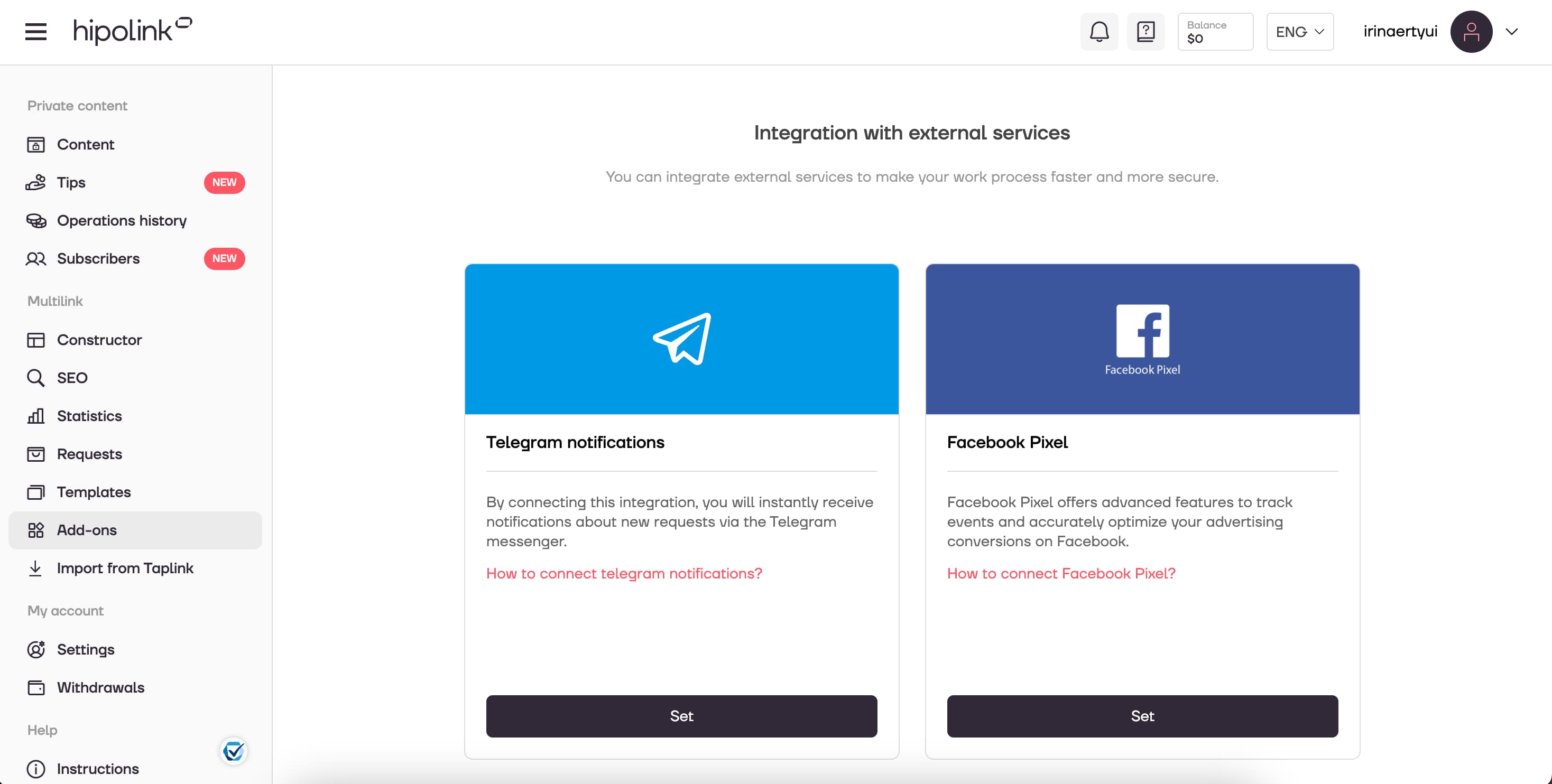Click the user avatar icon

click(1471, 31)
